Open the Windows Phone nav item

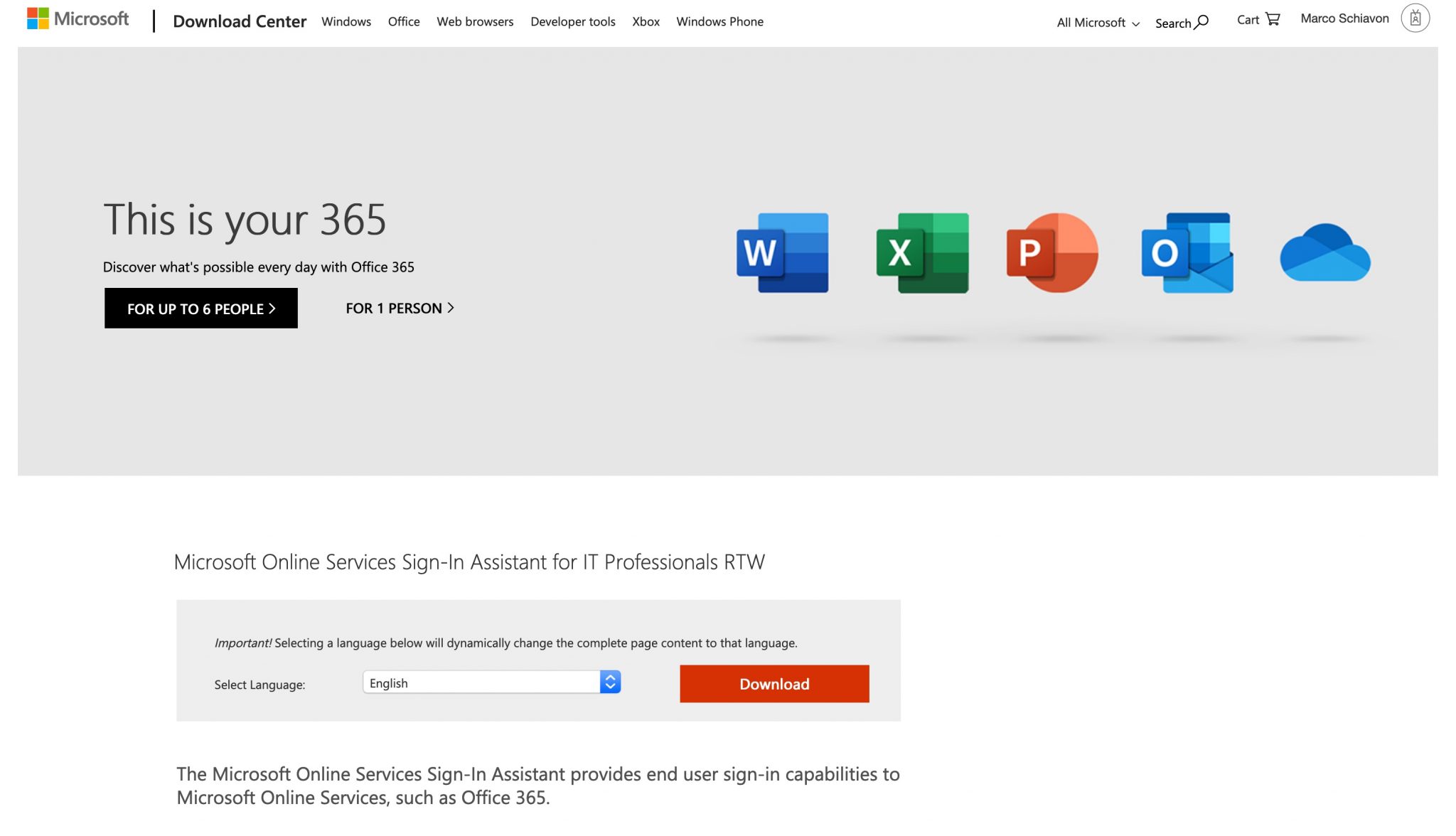click(x=719, y=21)
